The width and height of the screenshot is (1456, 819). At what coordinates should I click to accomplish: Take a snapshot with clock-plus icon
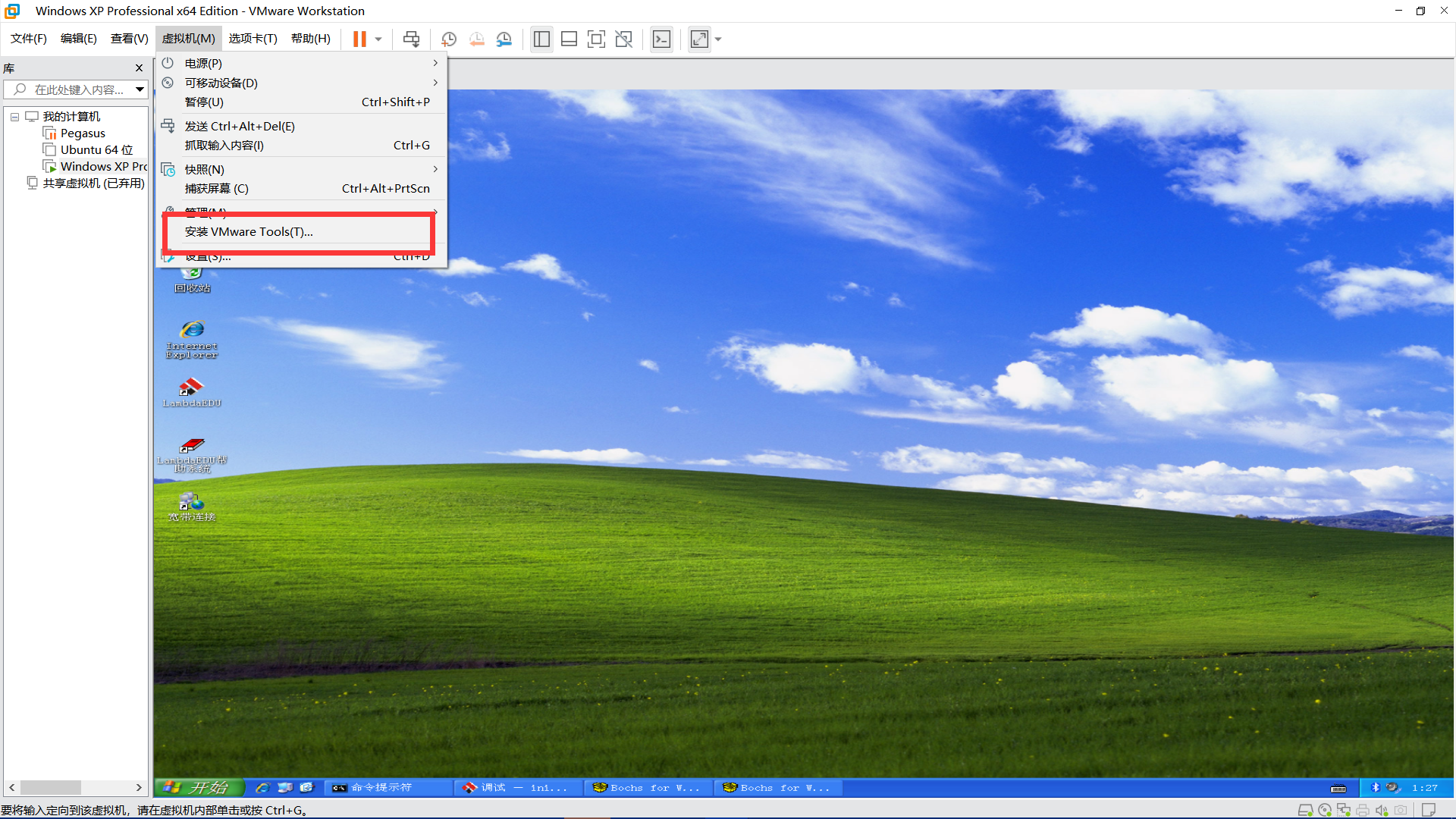[x=449, y=39]
